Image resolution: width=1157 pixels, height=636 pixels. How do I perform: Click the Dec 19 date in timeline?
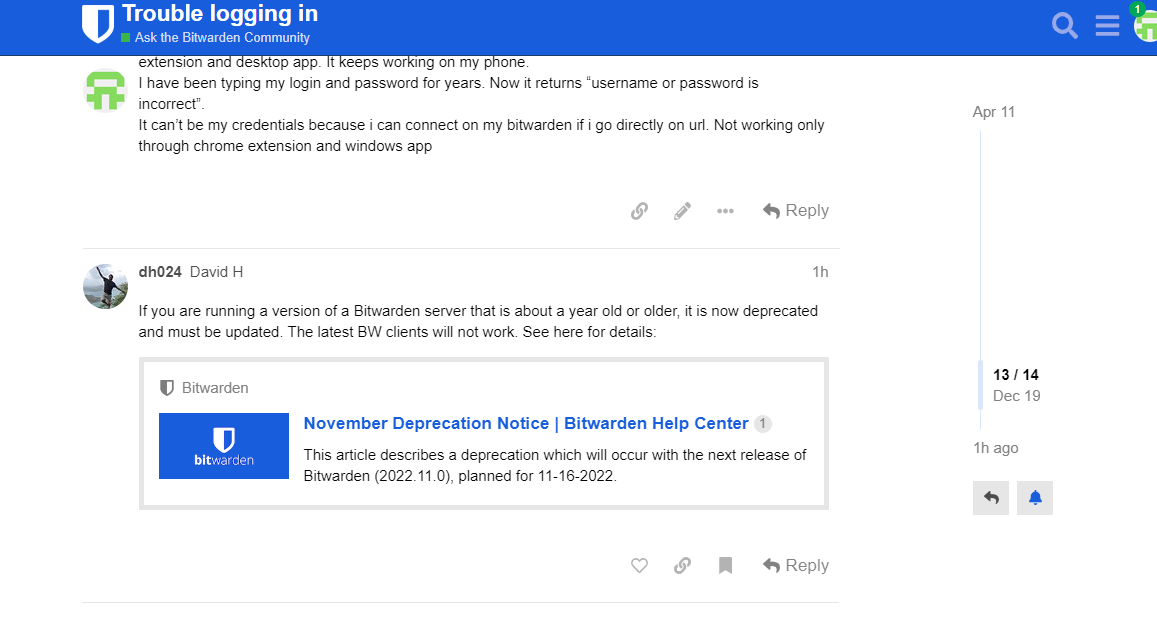coord(1016,396)
